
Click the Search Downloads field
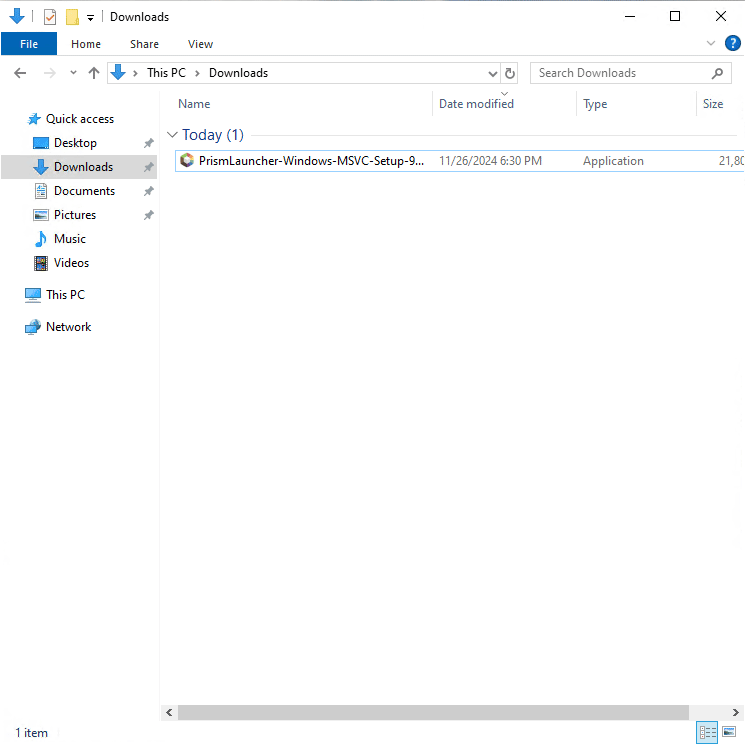click(x=620, y=73)
